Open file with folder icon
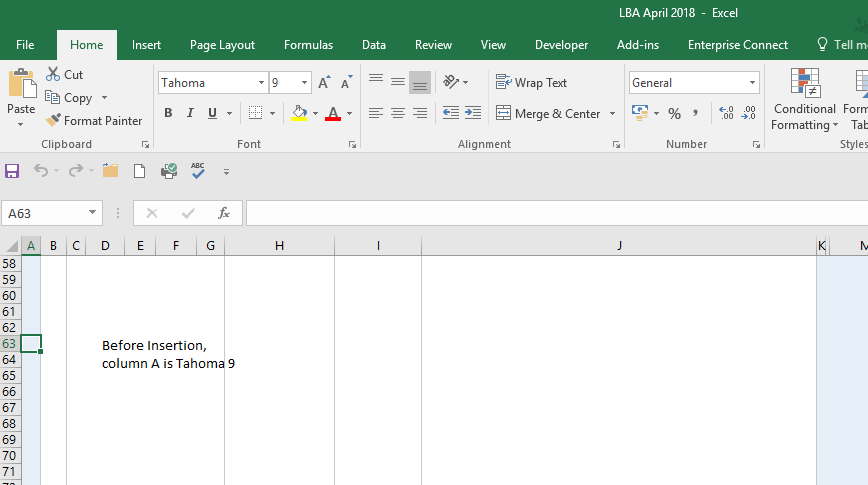Screen dimensions: 868x485 coord(110,171)
